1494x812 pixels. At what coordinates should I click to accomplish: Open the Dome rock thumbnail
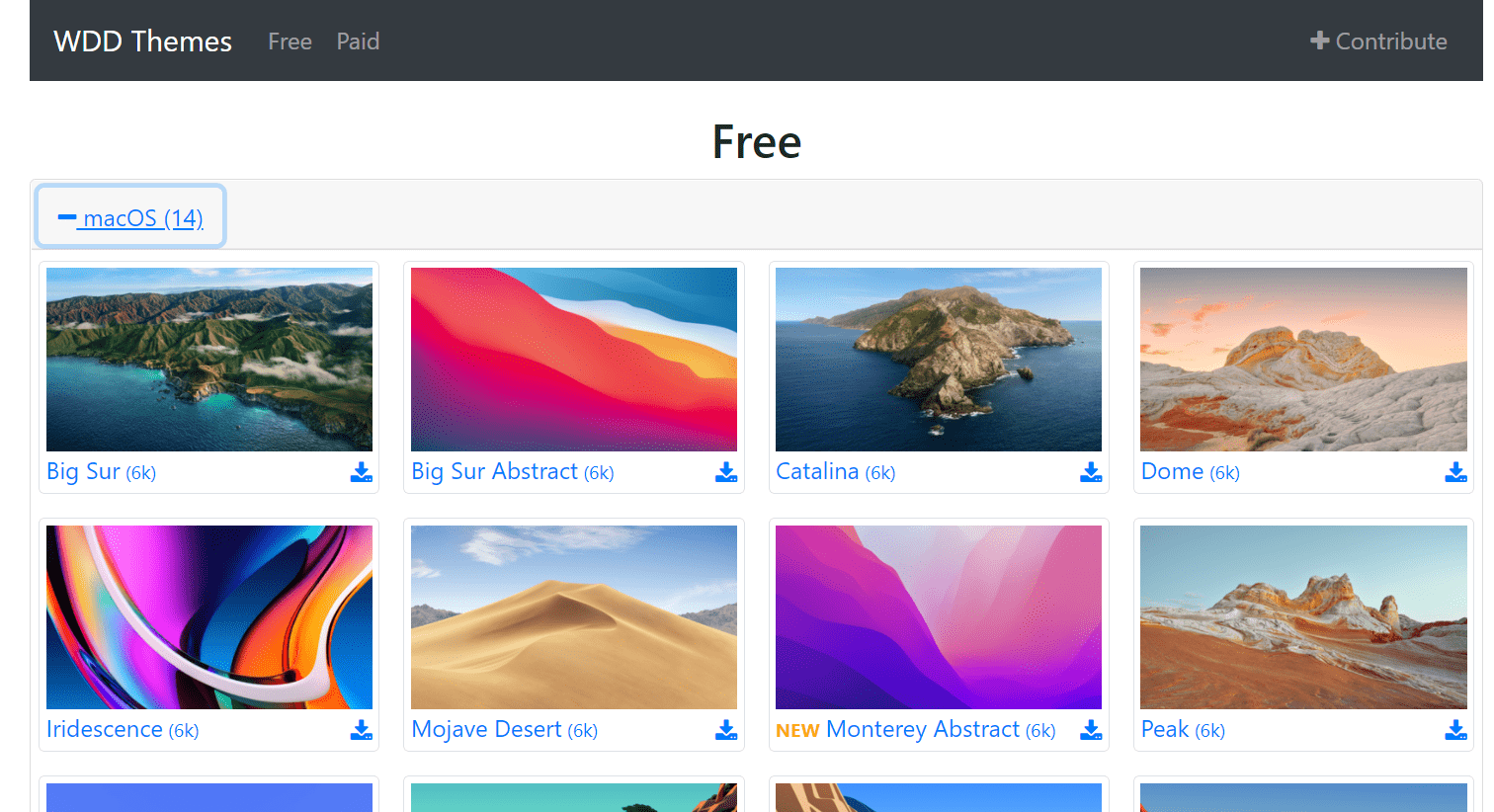click(1303, 360)
